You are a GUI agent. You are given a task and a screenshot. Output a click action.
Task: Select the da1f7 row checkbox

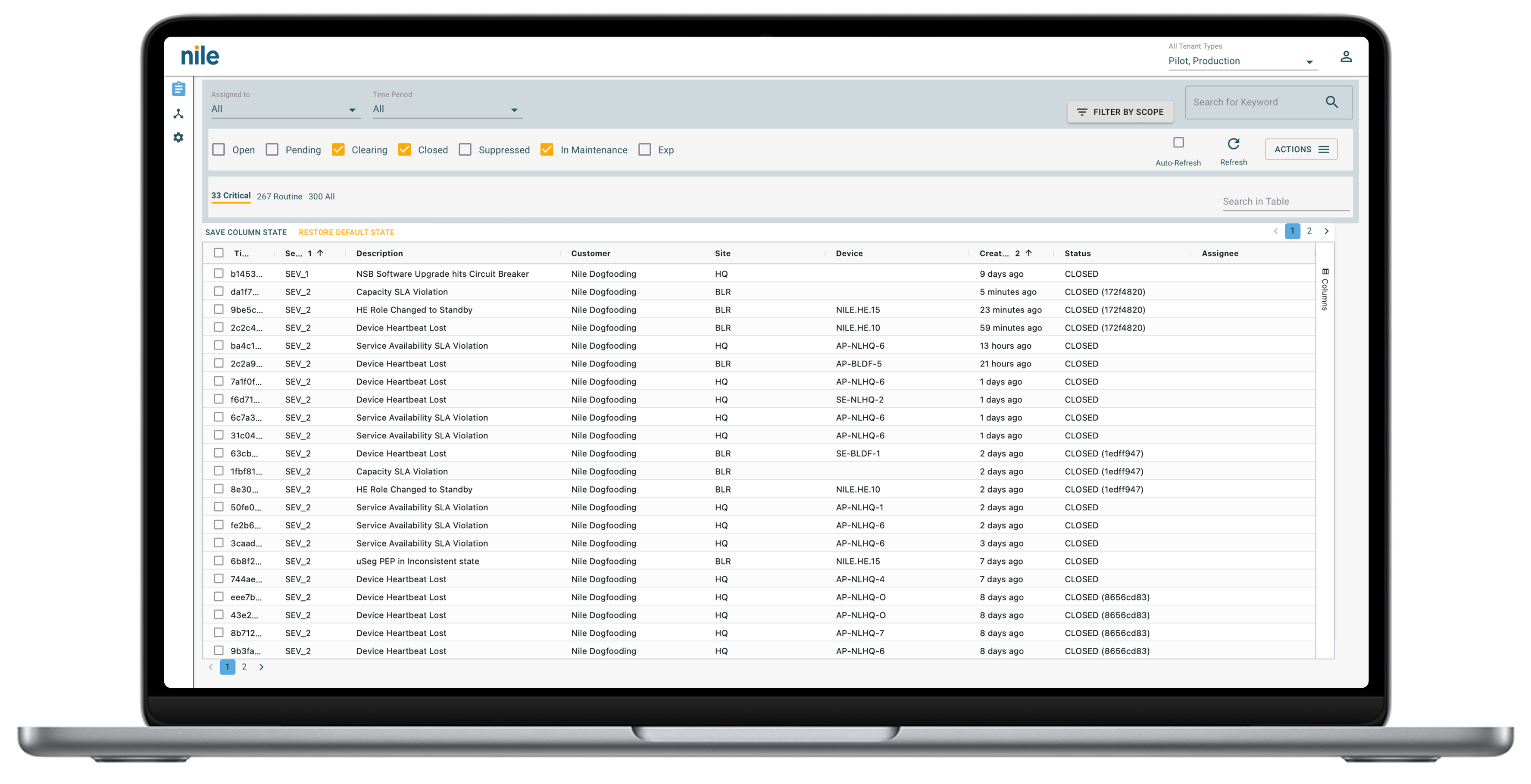click(219, 291)
